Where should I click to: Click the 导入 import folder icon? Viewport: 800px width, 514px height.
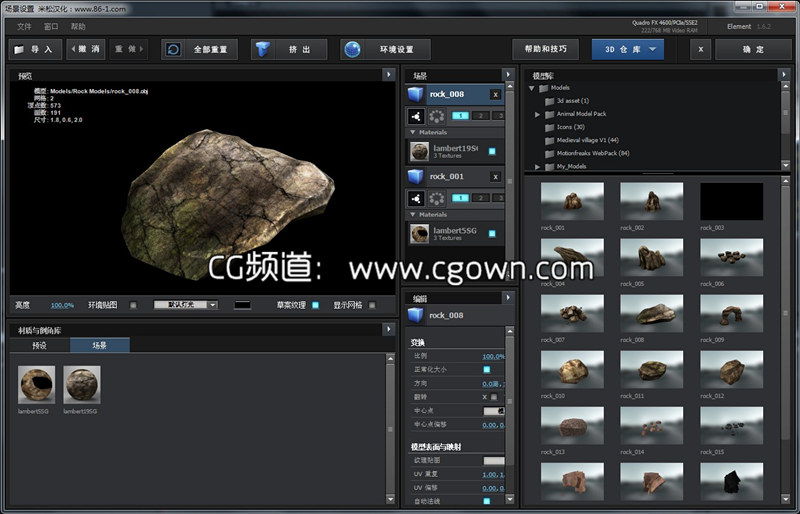pos(19,50)
